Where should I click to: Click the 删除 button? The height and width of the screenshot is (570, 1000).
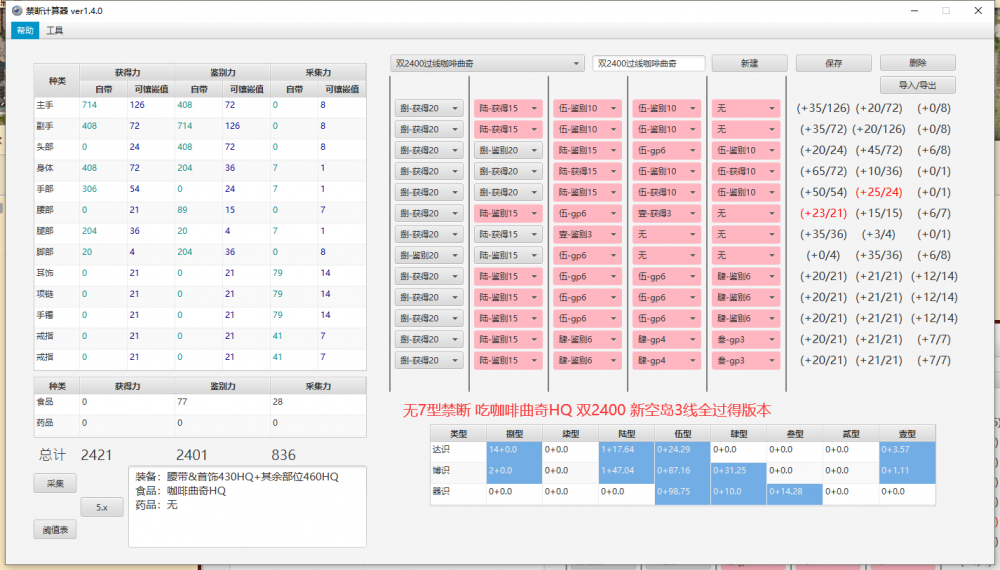pos(918,62)
